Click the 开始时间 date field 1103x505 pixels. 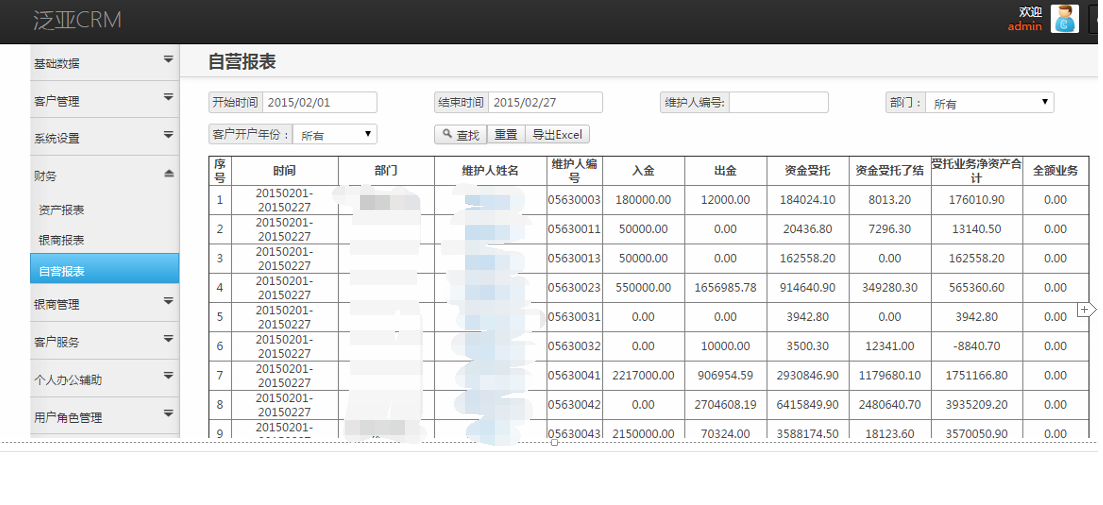coord(320,102)
